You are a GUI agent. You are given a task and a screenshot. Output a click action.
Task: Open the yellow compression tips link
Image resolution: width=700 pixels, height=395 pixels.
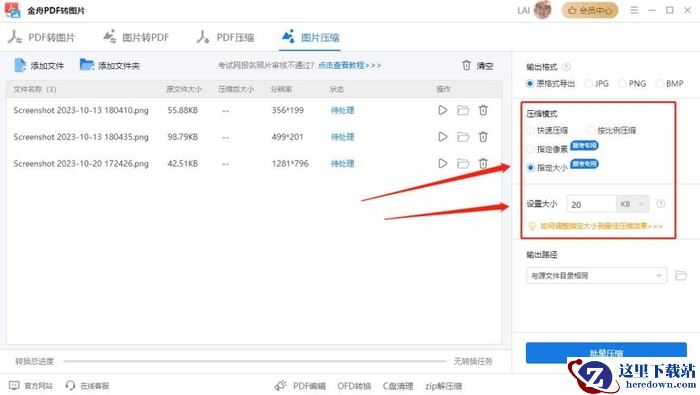tap(596, 226)
